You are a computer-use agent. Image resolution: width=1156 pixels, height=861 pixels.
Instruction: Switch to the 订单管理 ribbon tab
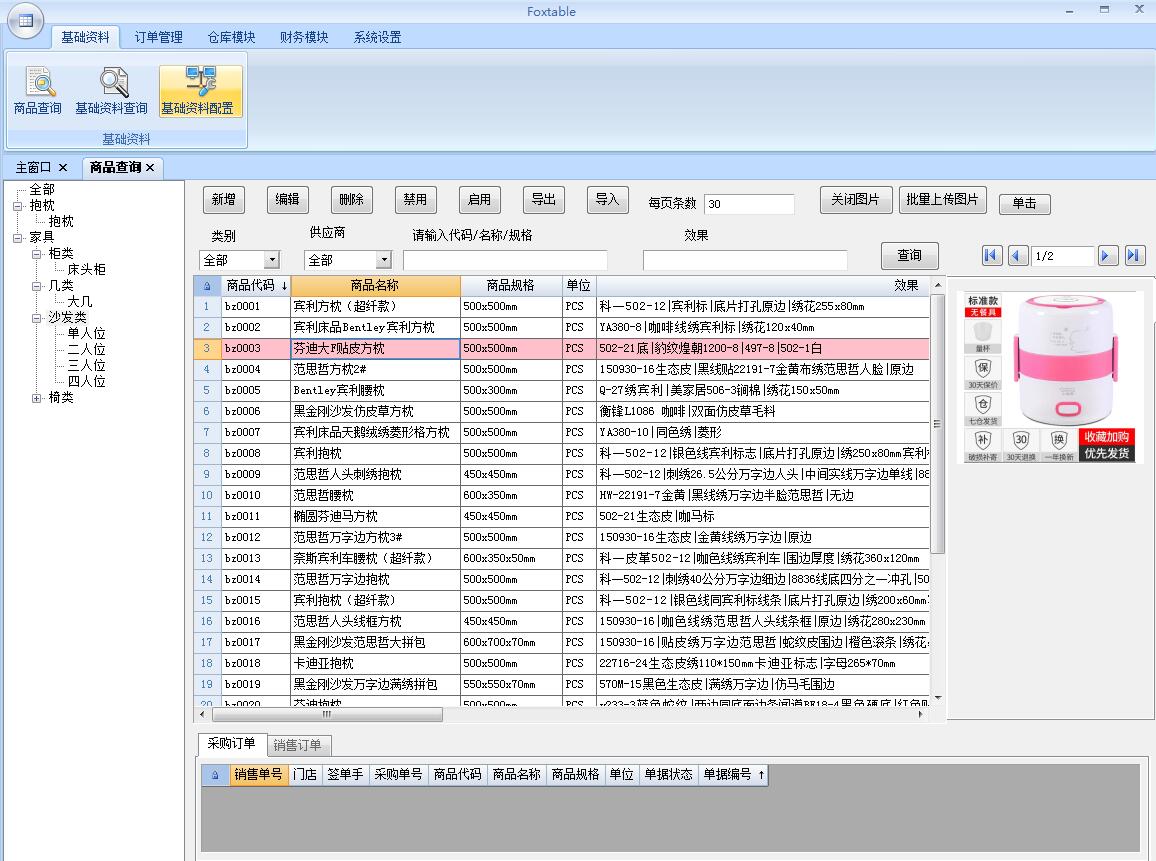pyautogui.click(x=158, y=37)
